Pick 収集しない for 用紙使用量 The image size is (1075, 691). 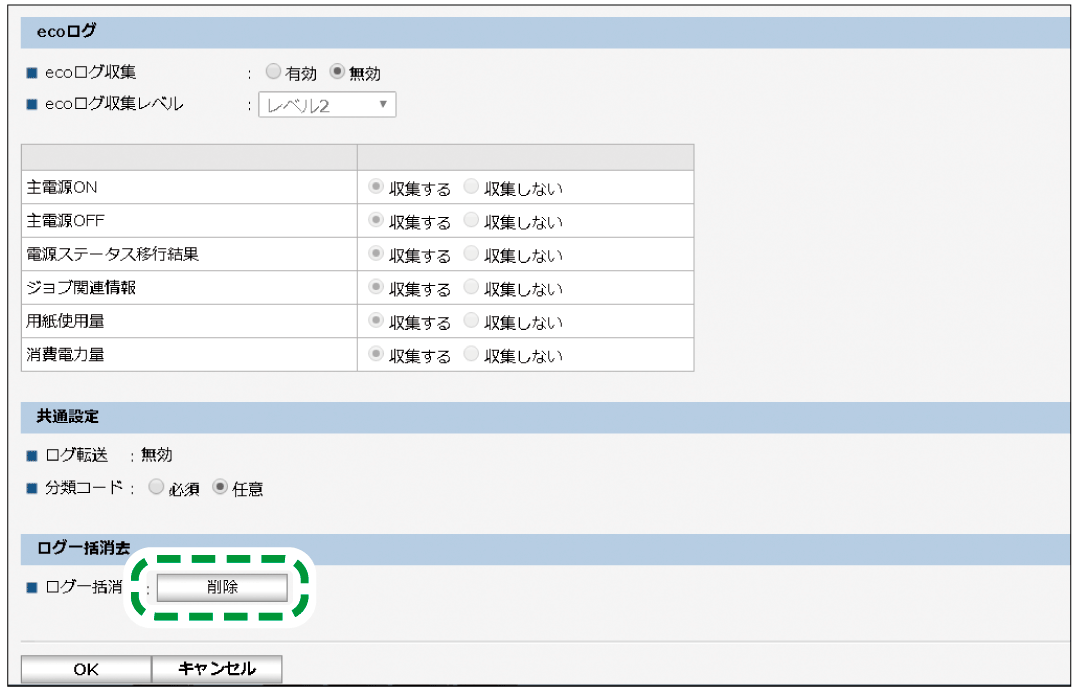472,321
